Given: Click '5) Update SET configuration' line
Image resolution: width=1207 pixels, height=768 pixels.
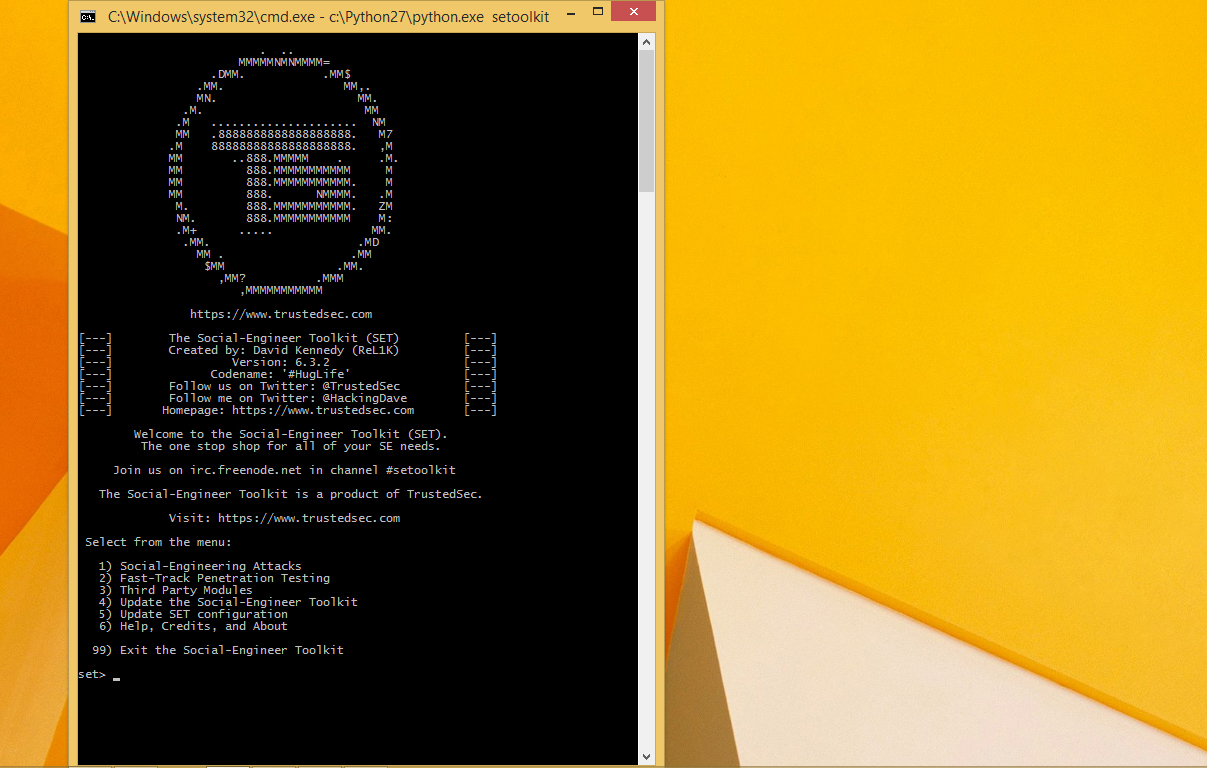Looking at the screenshot, I should point(193,614).
